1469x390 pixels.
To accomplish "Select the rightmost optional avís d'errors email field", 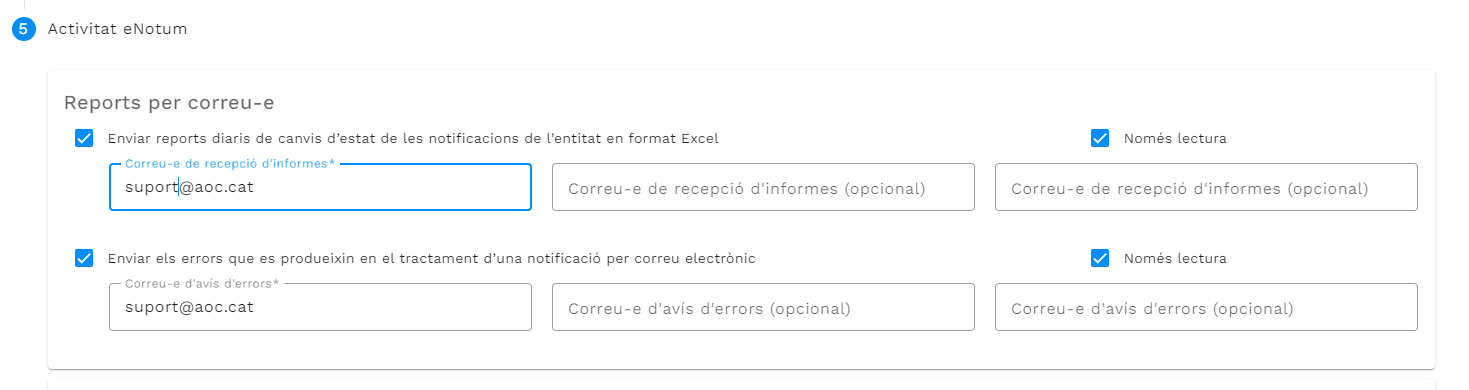I will pyautogui.click(x=1206, y=307).
